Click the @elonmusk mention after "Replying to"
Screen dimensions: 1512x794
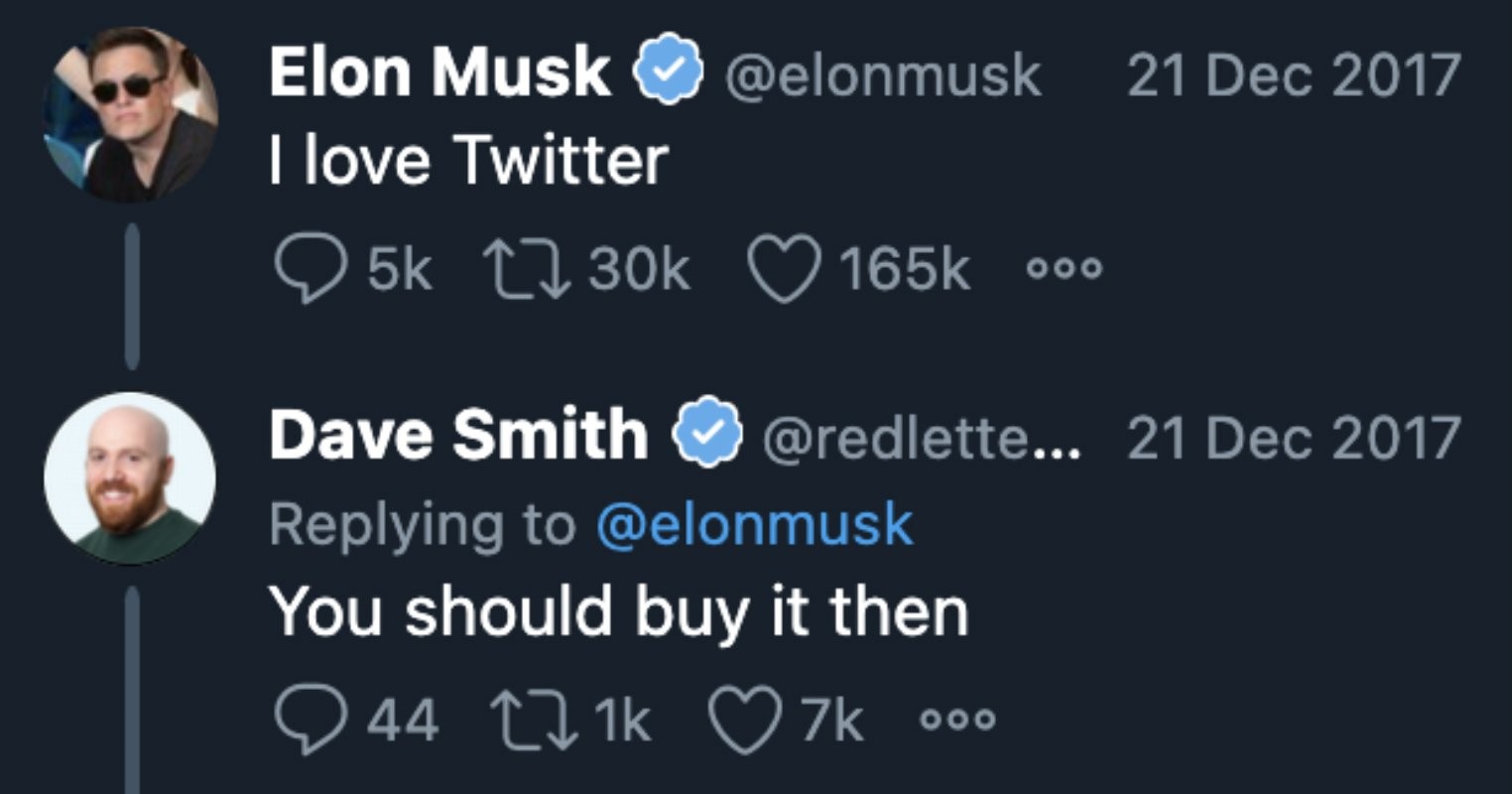[x=754, y=525]
